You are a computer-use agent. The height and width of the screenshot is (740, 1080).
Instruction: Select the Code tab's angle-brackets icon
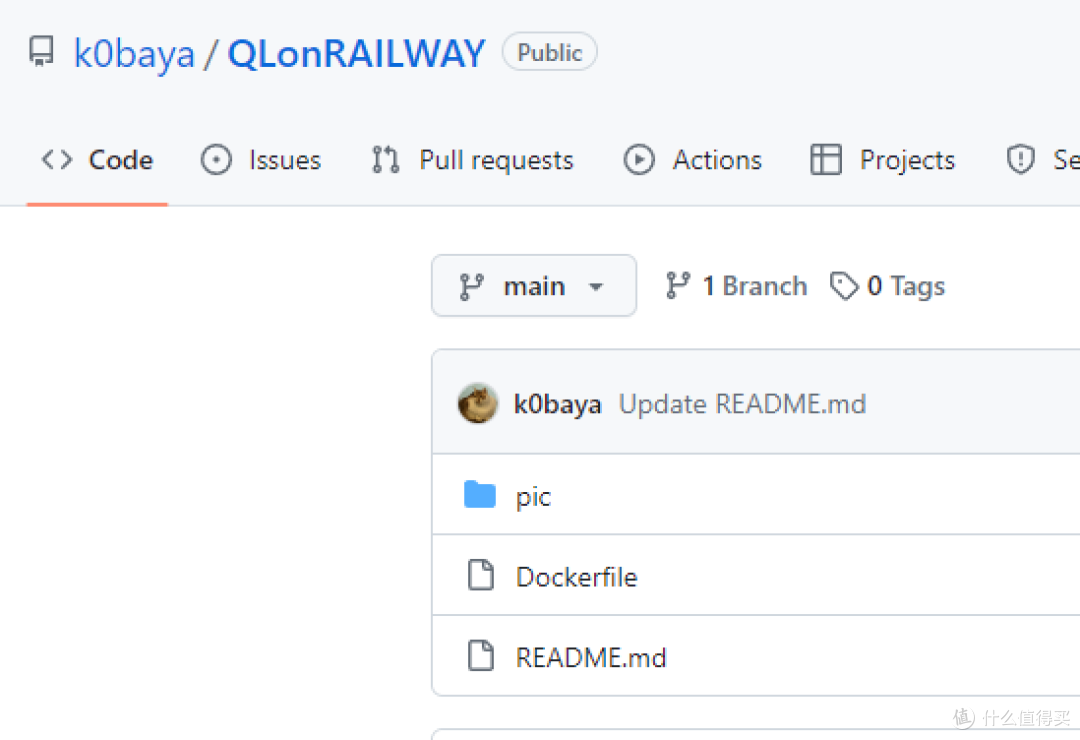[56, 159]
